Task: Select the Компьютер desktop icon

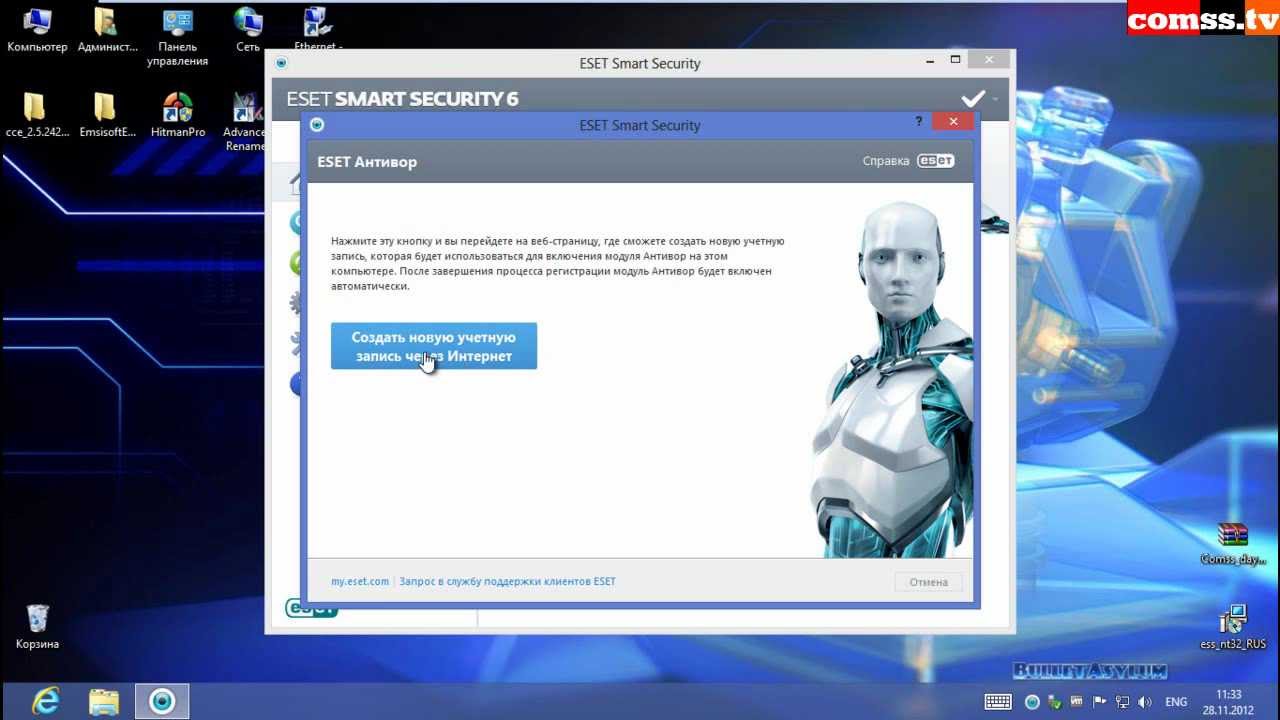Action: click(37, 30)
